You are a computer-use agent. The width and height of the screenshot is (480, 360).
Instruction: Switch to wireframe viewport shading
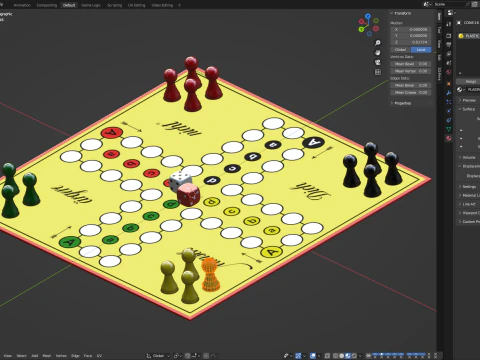coord(336,356)
